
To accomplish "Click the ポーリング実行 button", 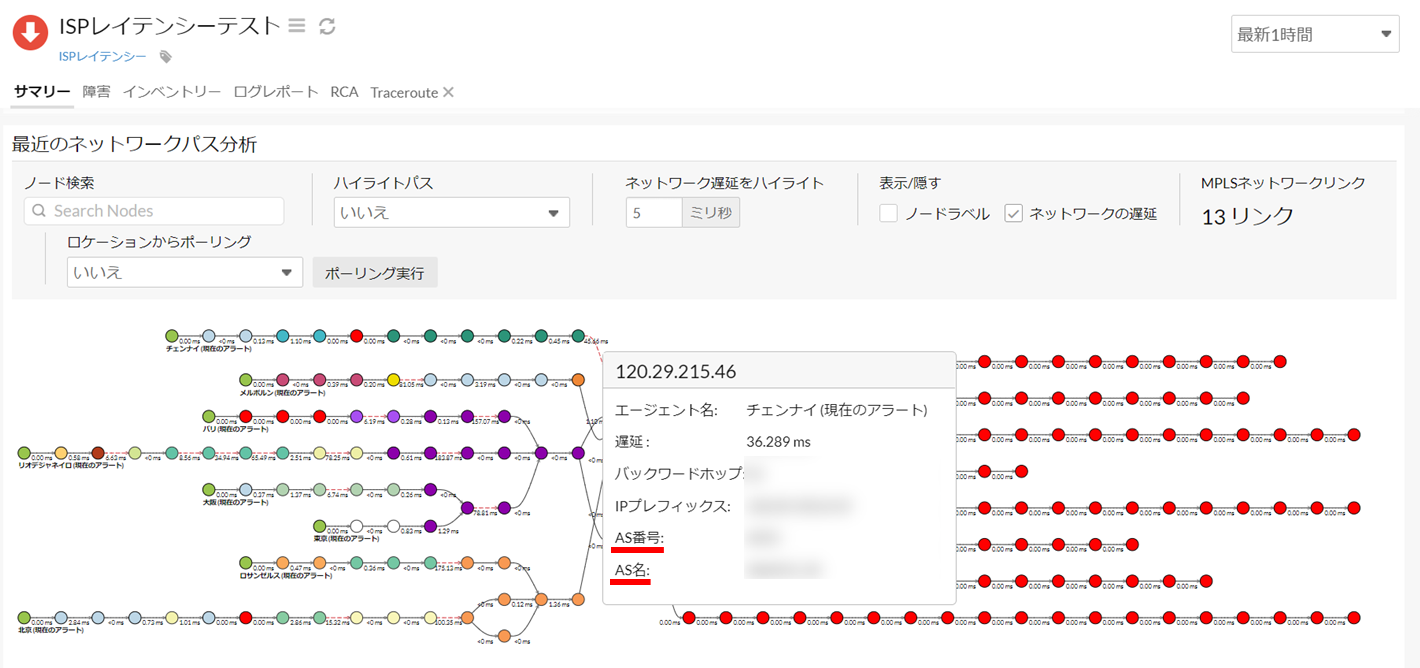I will click(x=374, y=272).
